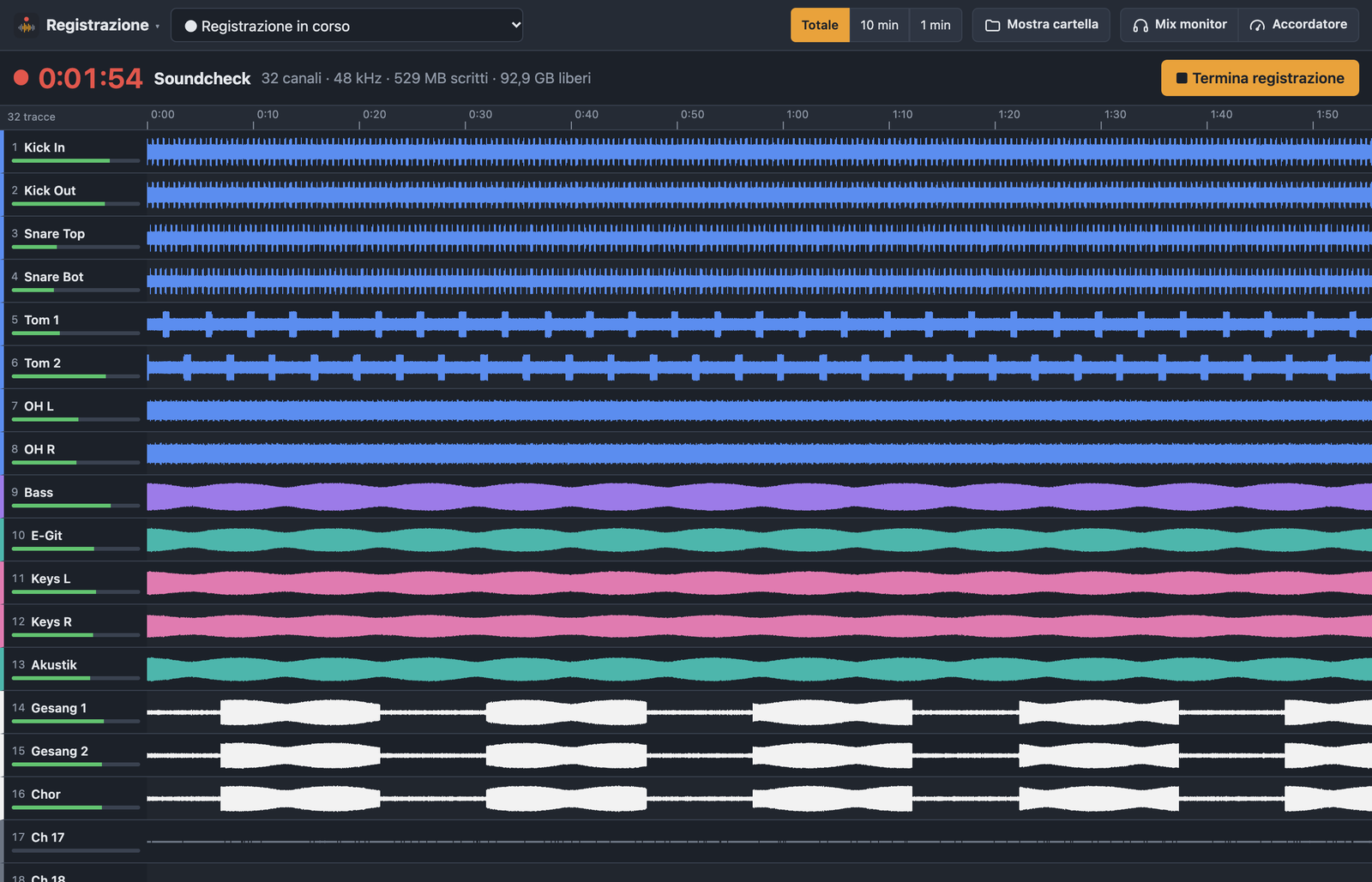
Task: Select track 17 Ch 17
Action: (x=74, y=842)
